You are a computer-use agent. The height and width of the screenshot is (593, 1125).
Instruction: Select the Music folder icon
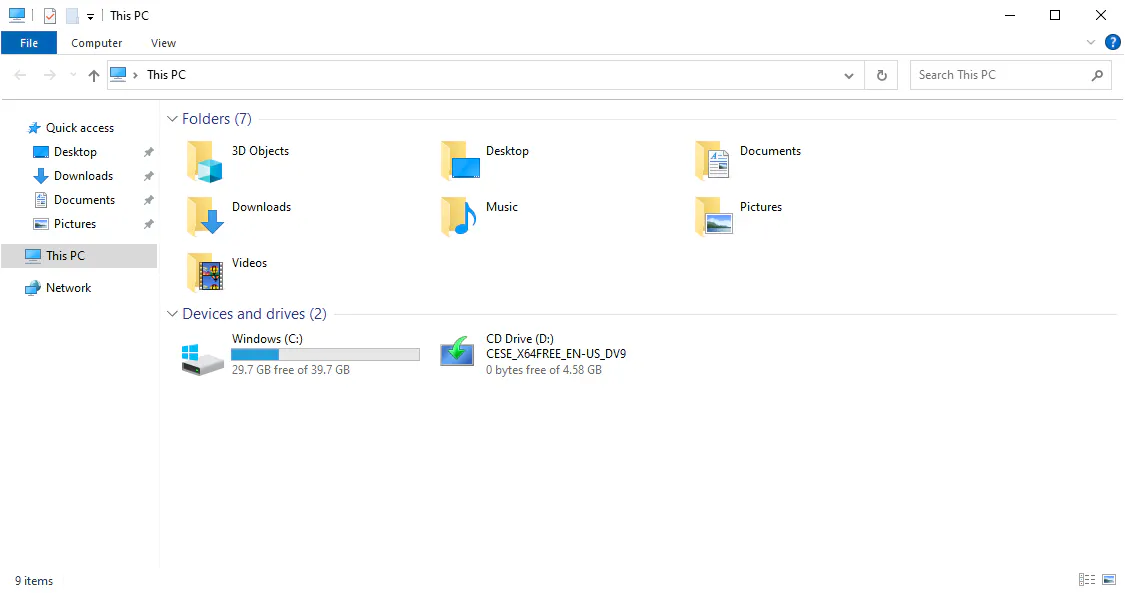pos(459,217)
